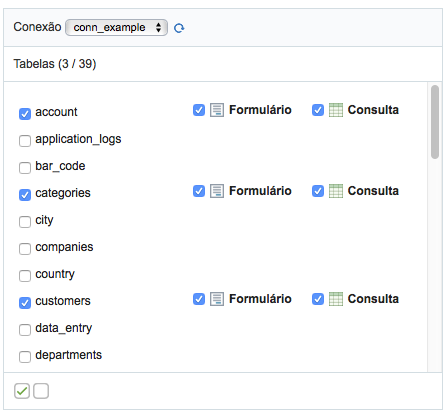Click the Formulário icon in categories row
Image resolution: width=447 pixels, height=415 pixels.
pyautogui.click(x=217, y=191)
